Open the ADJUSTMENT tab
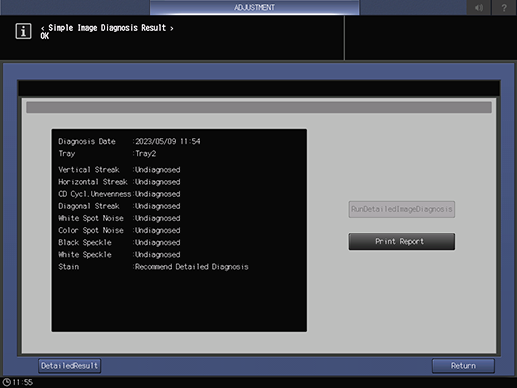The image size is (517, 388). [254, 7]
